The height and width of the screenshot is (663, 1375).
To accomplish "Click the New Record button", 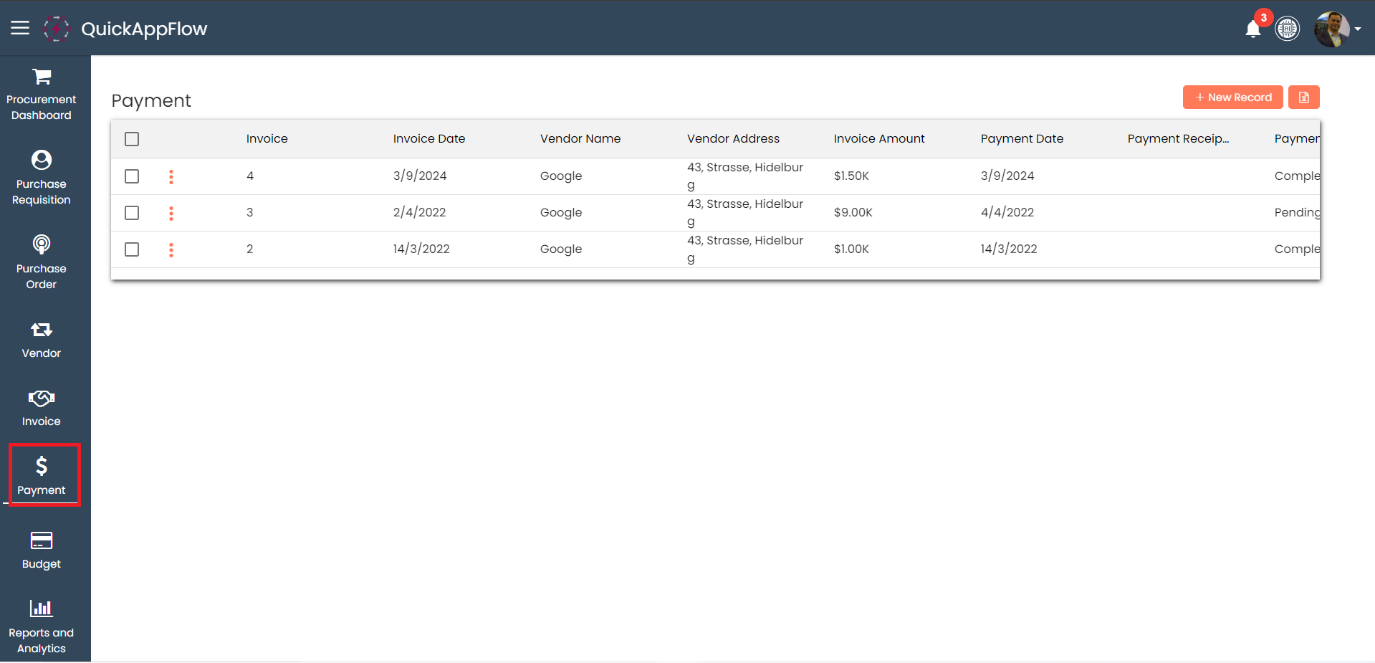I will point(1232,97).
